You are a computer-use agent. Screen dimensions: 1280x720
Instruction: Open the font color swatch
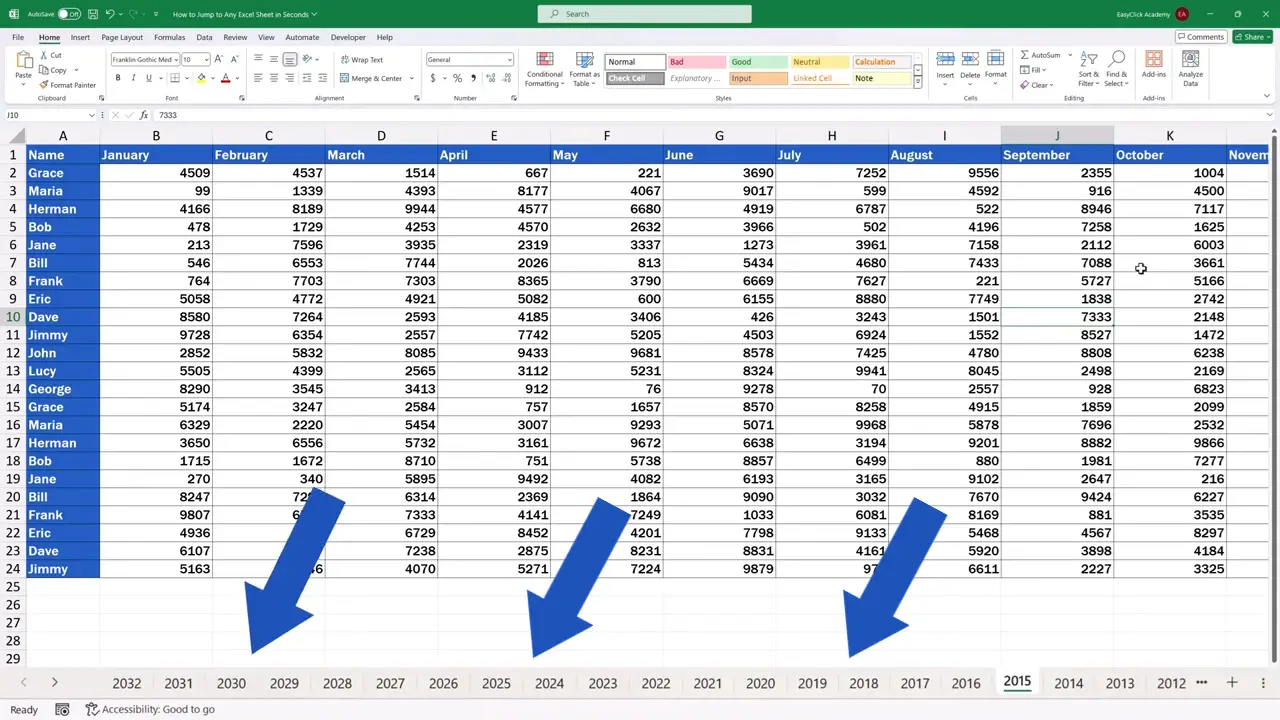coord(226,78)
